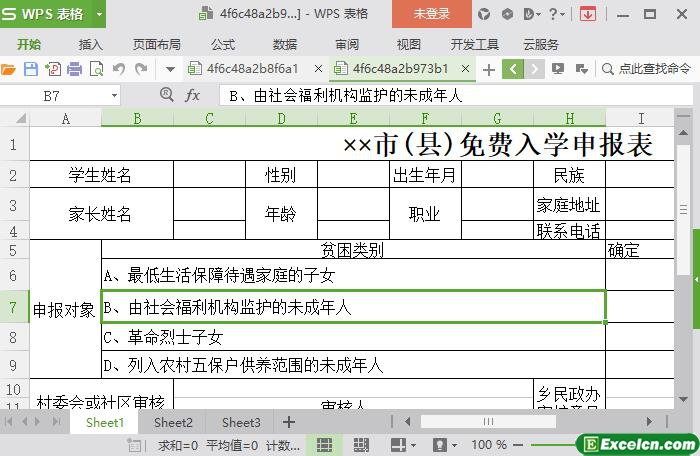Click the fx insert function icon
The width and height of the screenshot is (700, 456).
tap(192, 95)
